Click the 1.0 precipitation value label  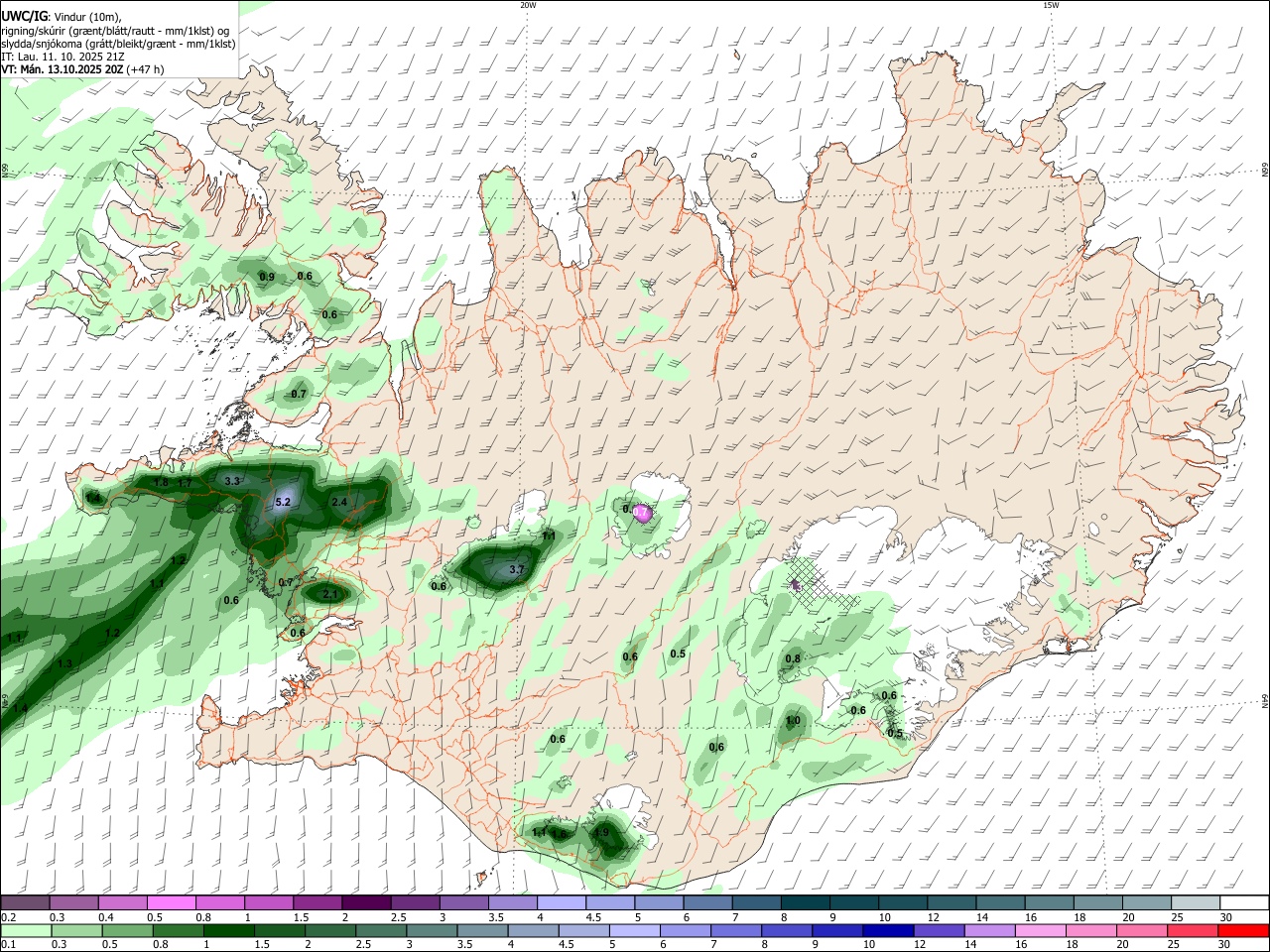point(793,721)
